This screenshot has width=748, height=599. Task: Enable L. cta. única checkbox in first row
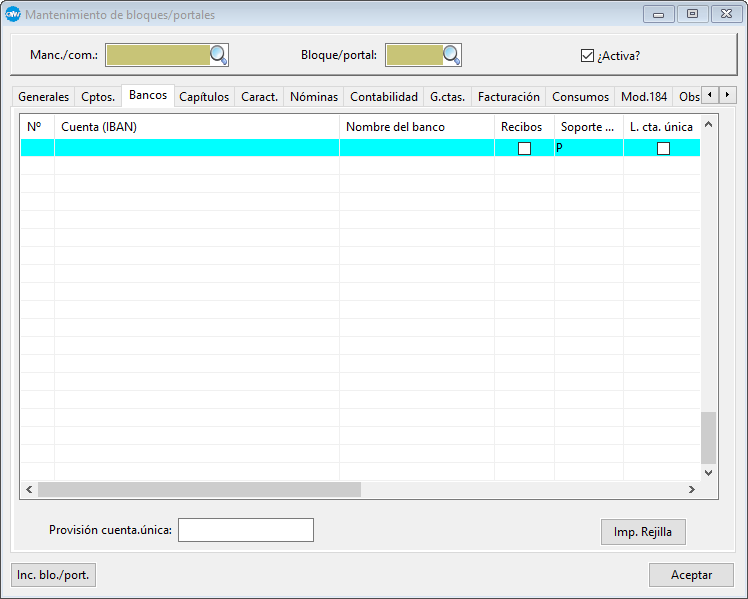663,148
